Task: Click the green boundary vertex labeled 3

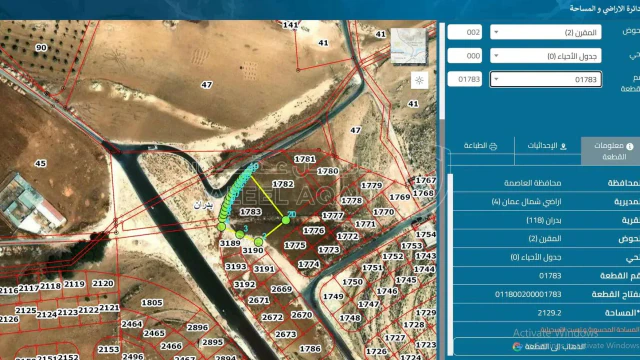Action: point(240,234)
